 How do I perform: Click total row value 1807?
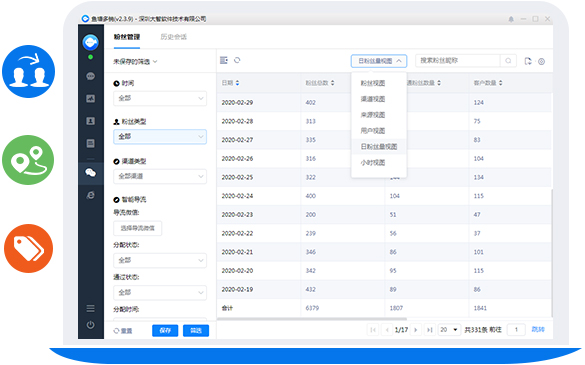pos(396,308)
